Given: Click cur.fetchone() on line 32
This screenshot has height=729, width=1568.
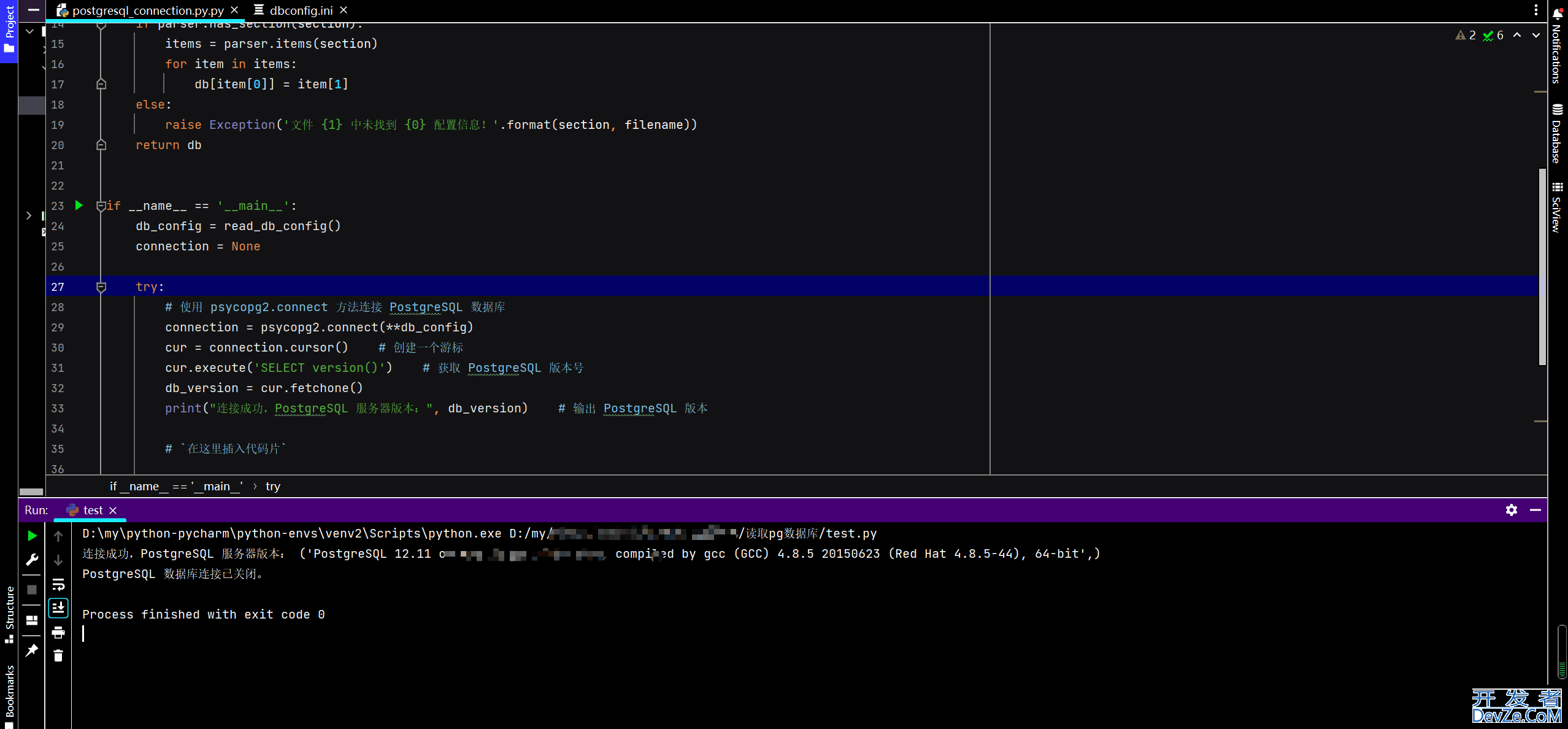Looking at the screenshot, I should tap(312, 388).
